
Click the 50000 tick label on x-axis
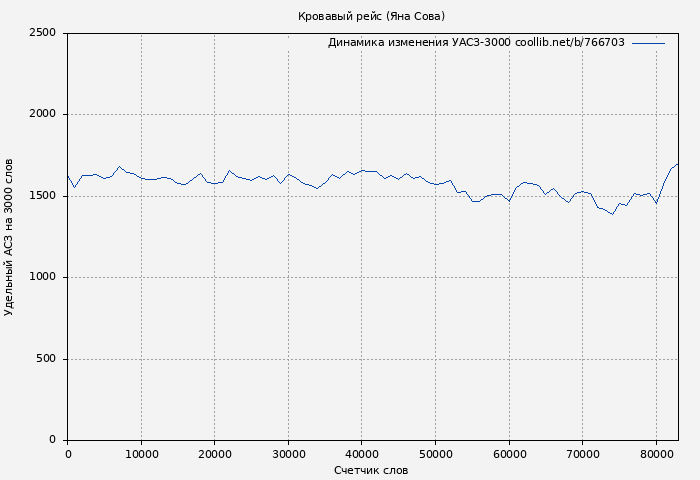coord(435,455)
